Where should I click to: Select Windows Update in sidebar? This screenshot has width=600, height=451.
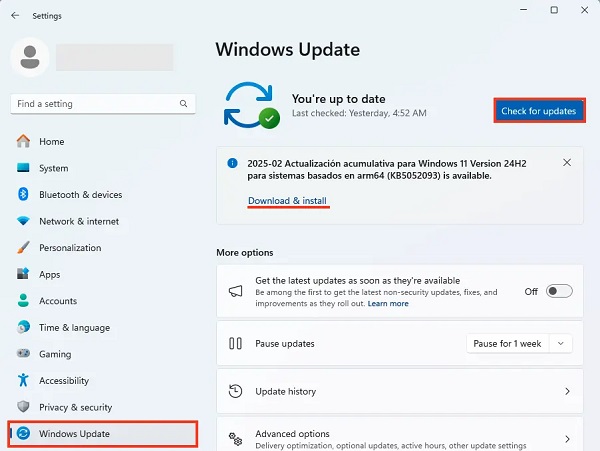(103, 433)
